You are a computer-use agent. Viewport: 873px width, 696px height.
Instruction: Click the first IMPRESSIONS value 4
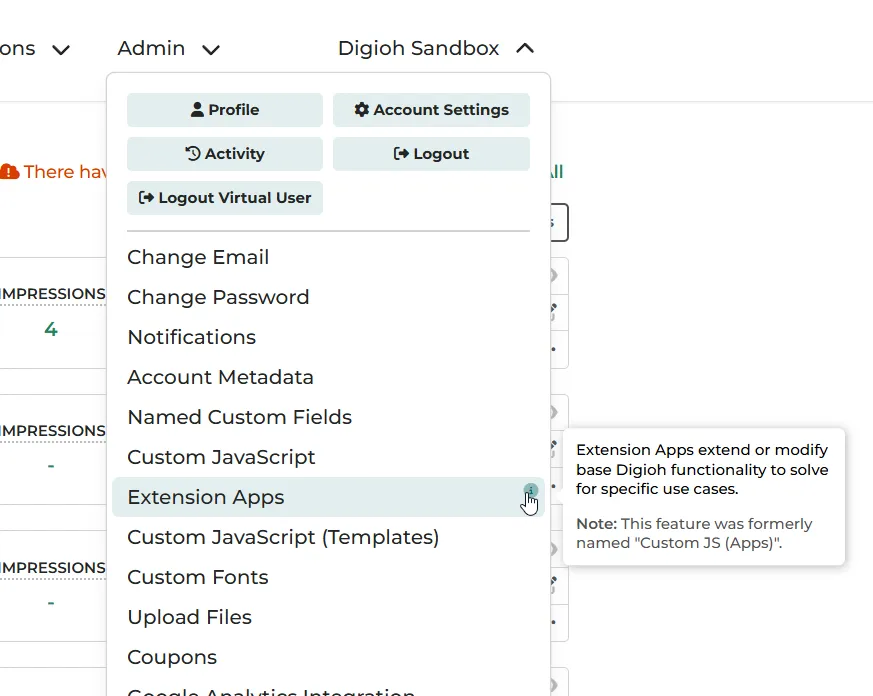(51, 330)
